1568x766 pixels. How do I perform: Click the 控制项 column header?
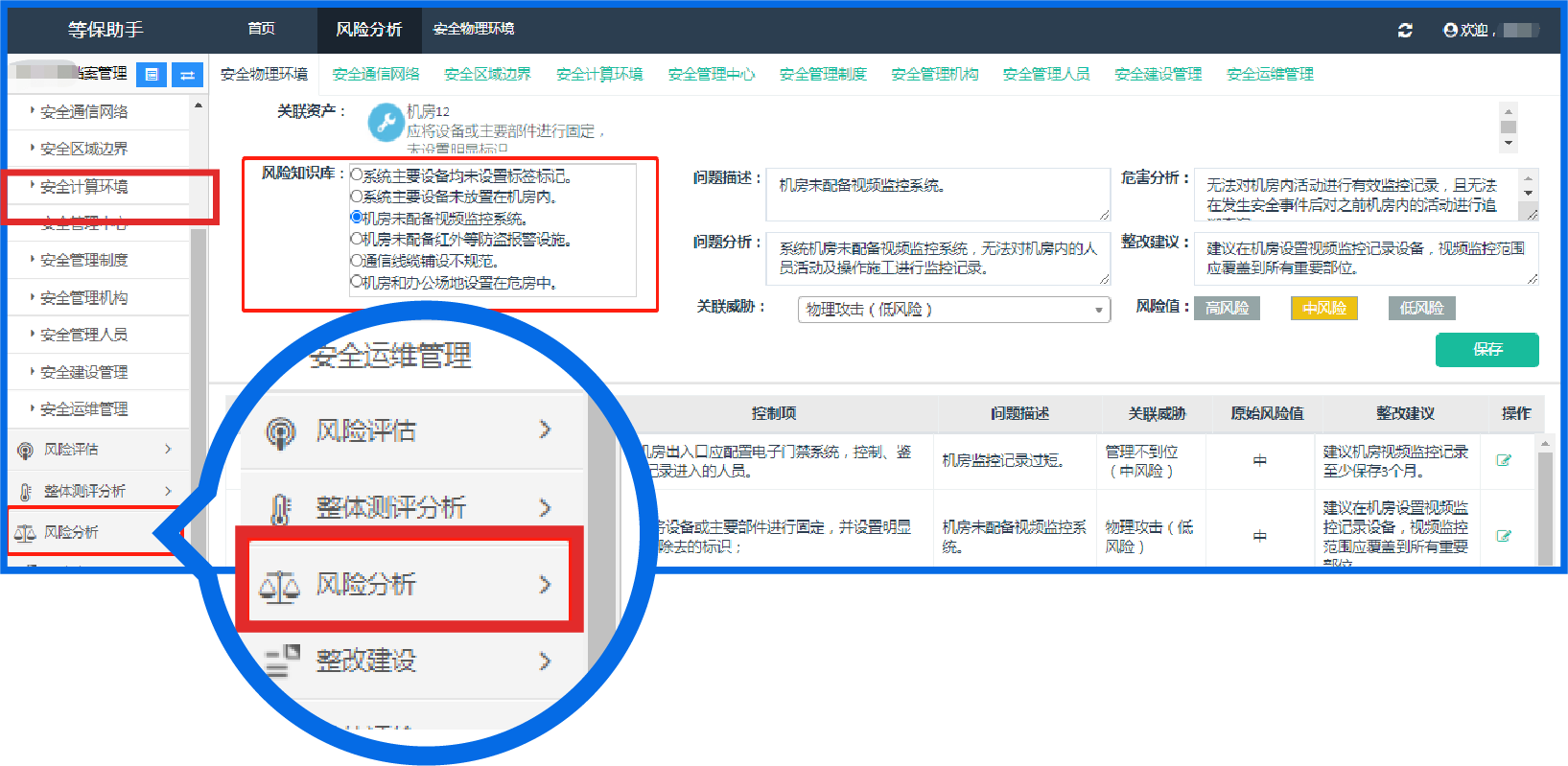point(773,413)
